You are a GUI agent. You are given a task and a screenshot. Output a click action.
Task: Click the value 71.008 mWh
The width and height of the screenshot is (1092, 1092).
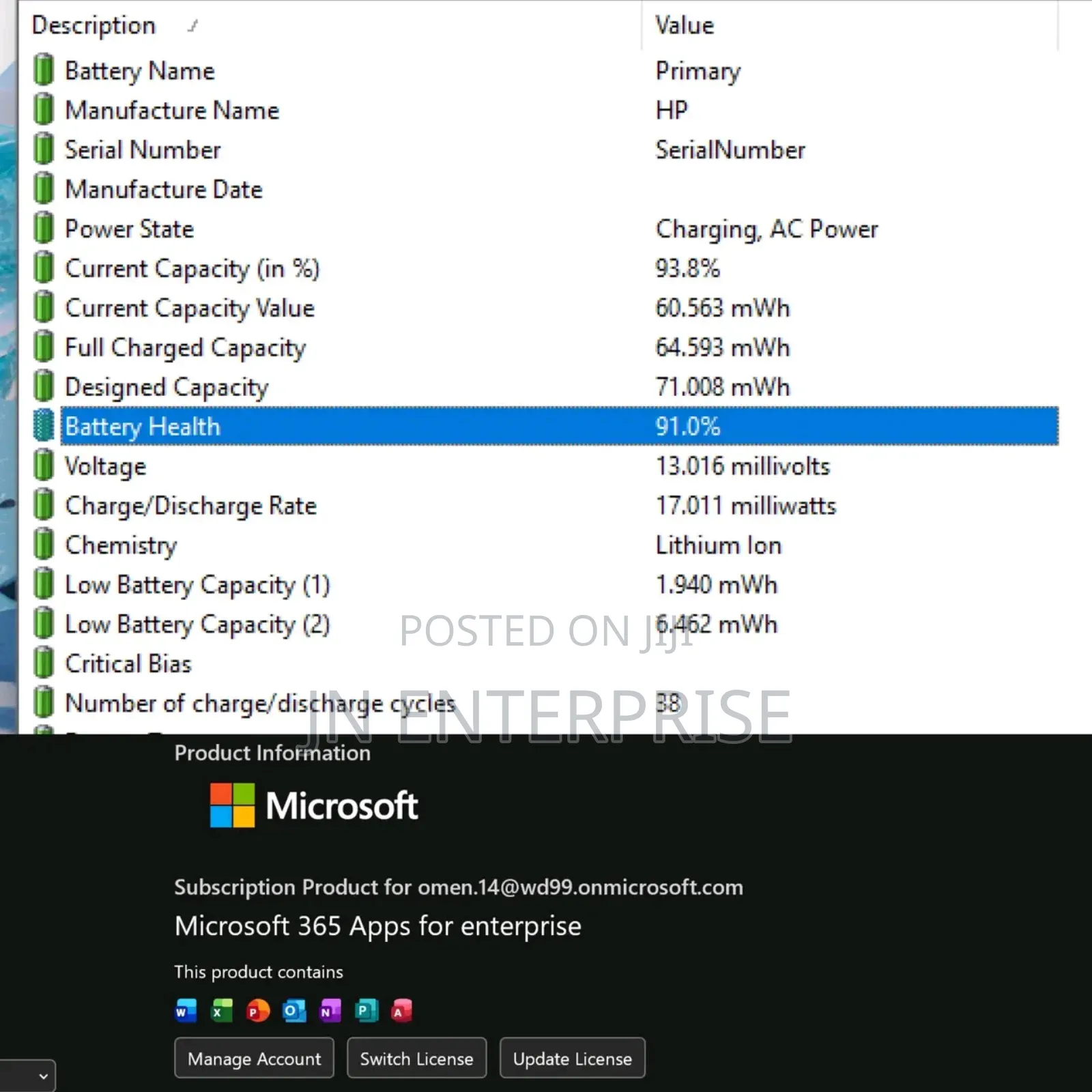click(722, 387)
